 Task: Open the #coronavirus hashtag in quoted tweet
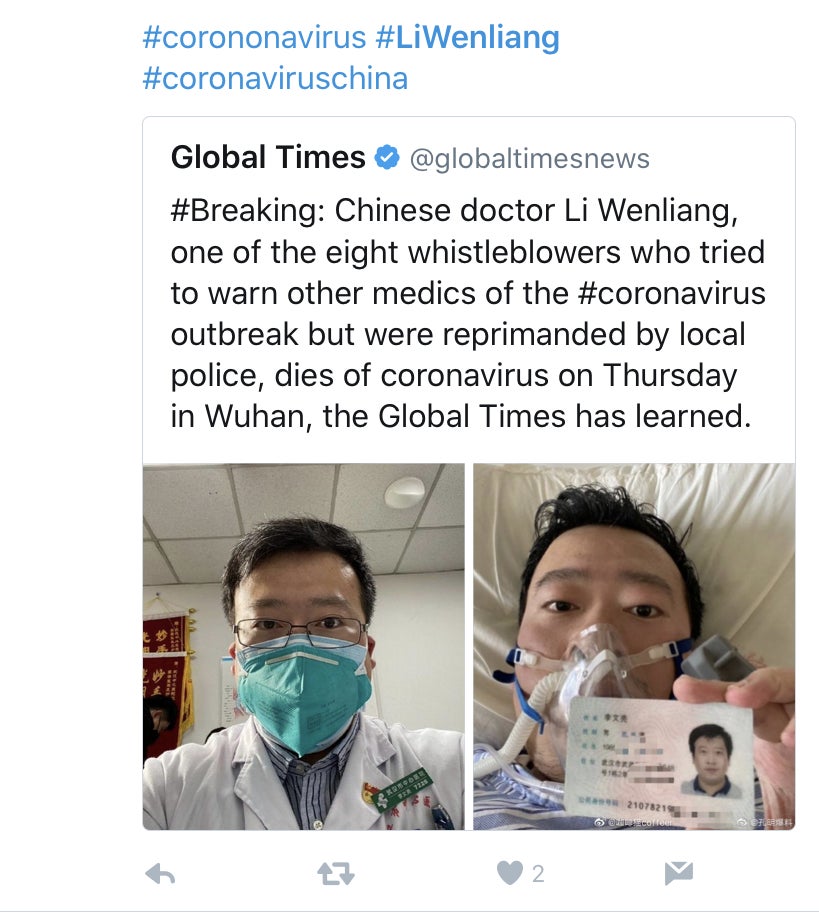[x=671, y=293]
